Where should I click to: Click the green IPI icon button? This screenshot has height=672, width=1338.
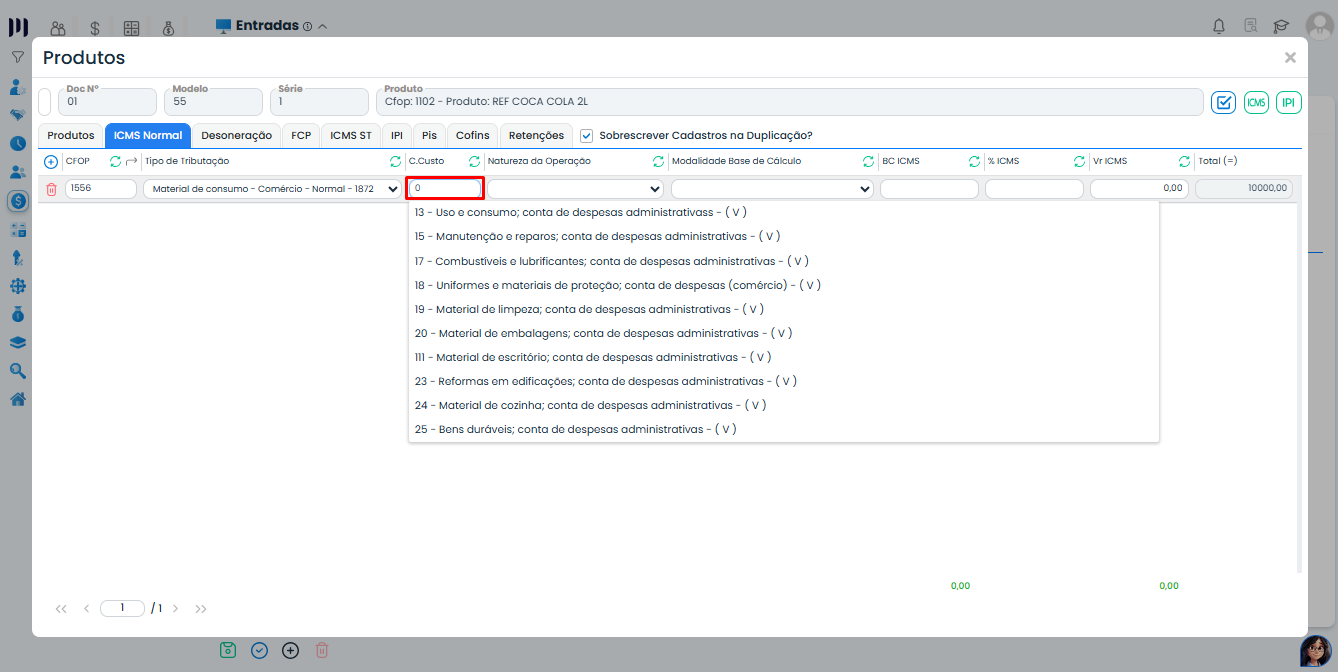point(1289,102)
